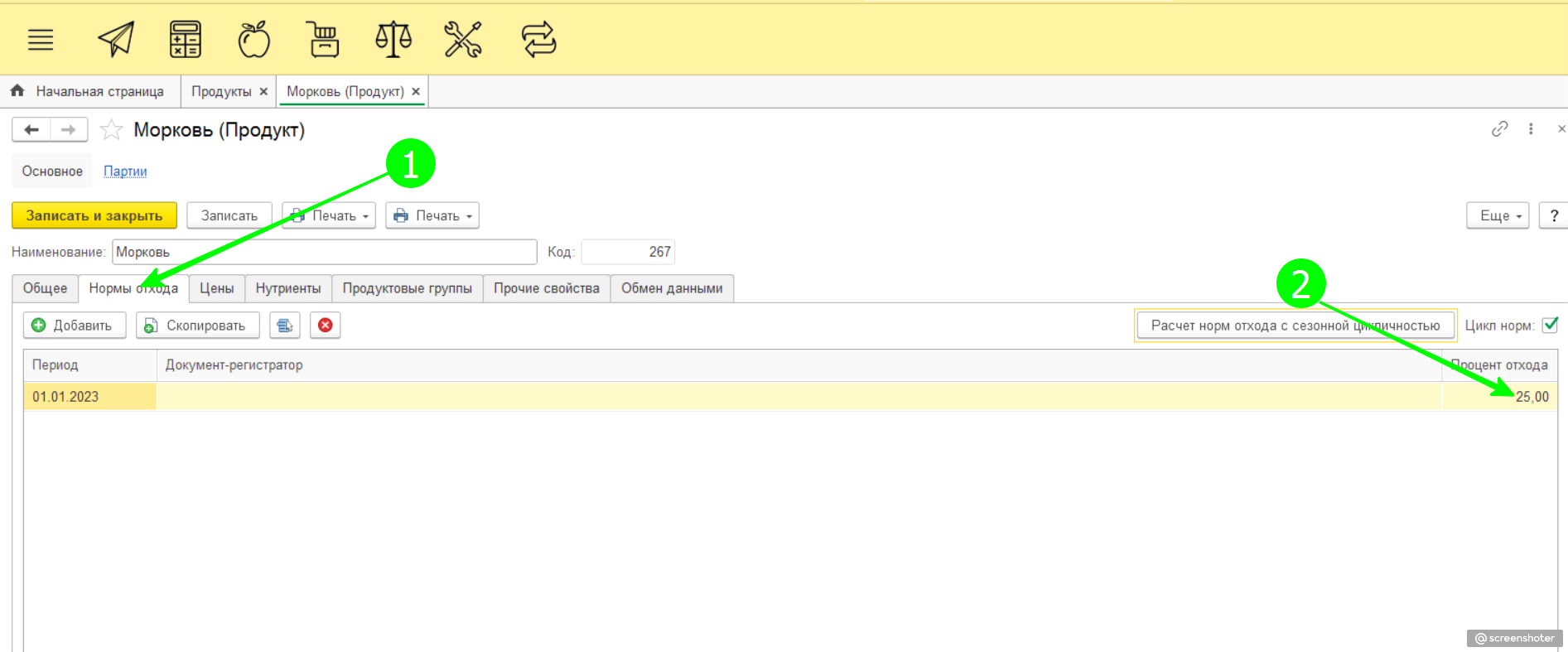Add Морковь to favorites with star
The image size is (1568, 652).
(x=111, y=130)
